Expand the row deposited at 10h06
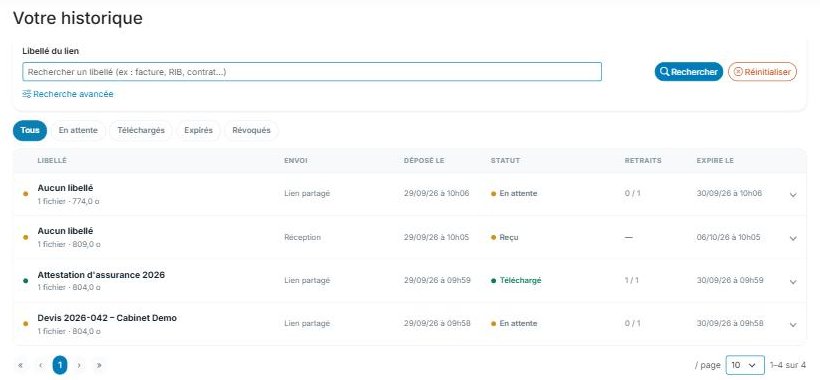This screenshot has width=820, height=380. coord(793,194)
